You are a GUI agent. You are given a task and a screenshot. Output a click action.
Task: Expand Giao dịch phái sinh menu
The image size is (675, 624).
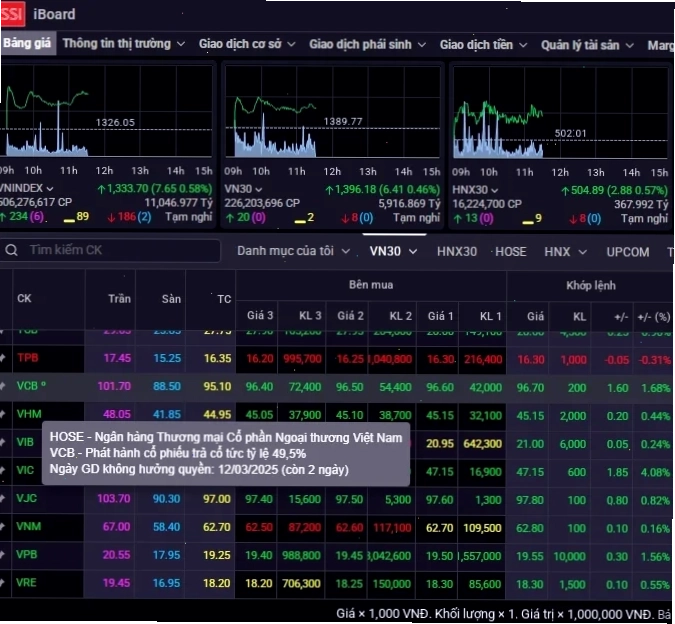368,44
